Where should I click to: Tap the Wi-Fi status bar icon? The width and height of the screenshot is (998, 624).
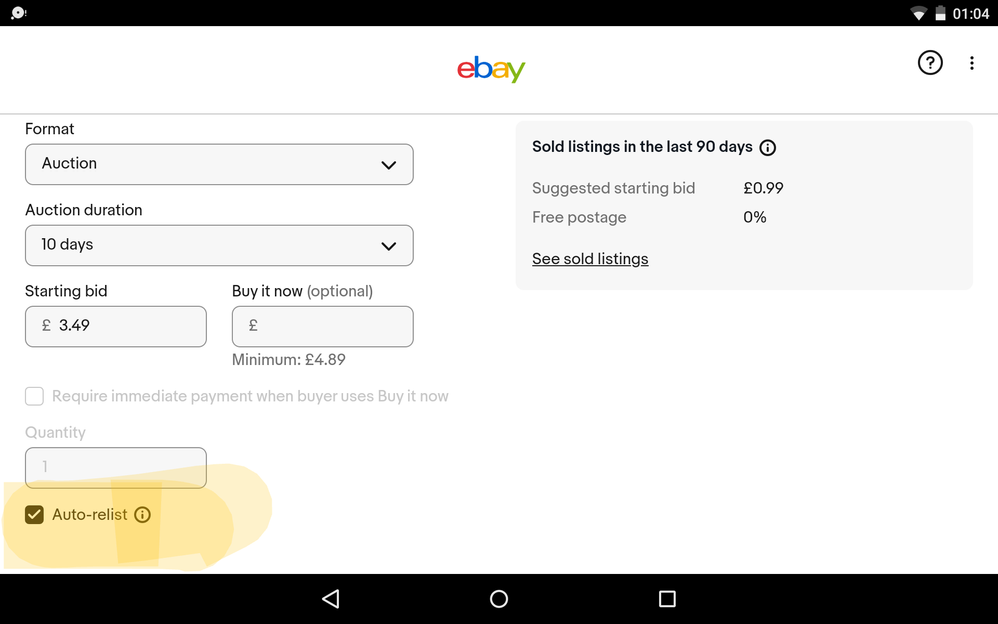[918, 14]
